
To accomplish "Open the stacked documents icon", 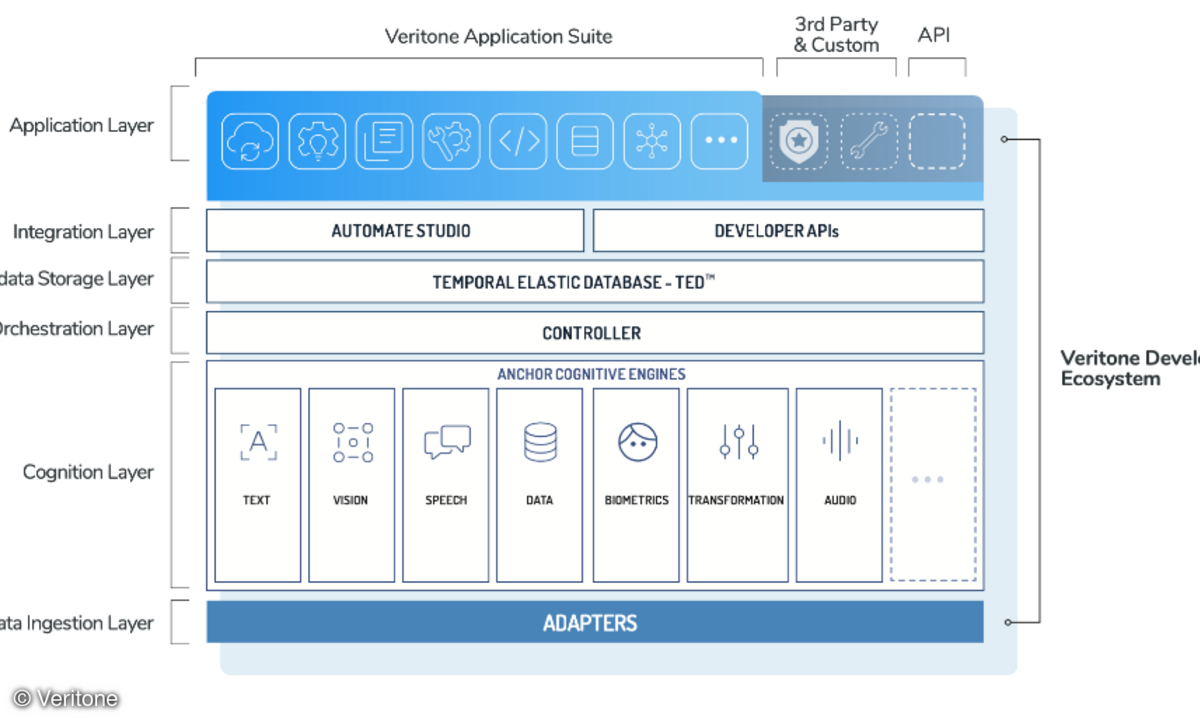I will pyautogui.click(x=384, y=141).
